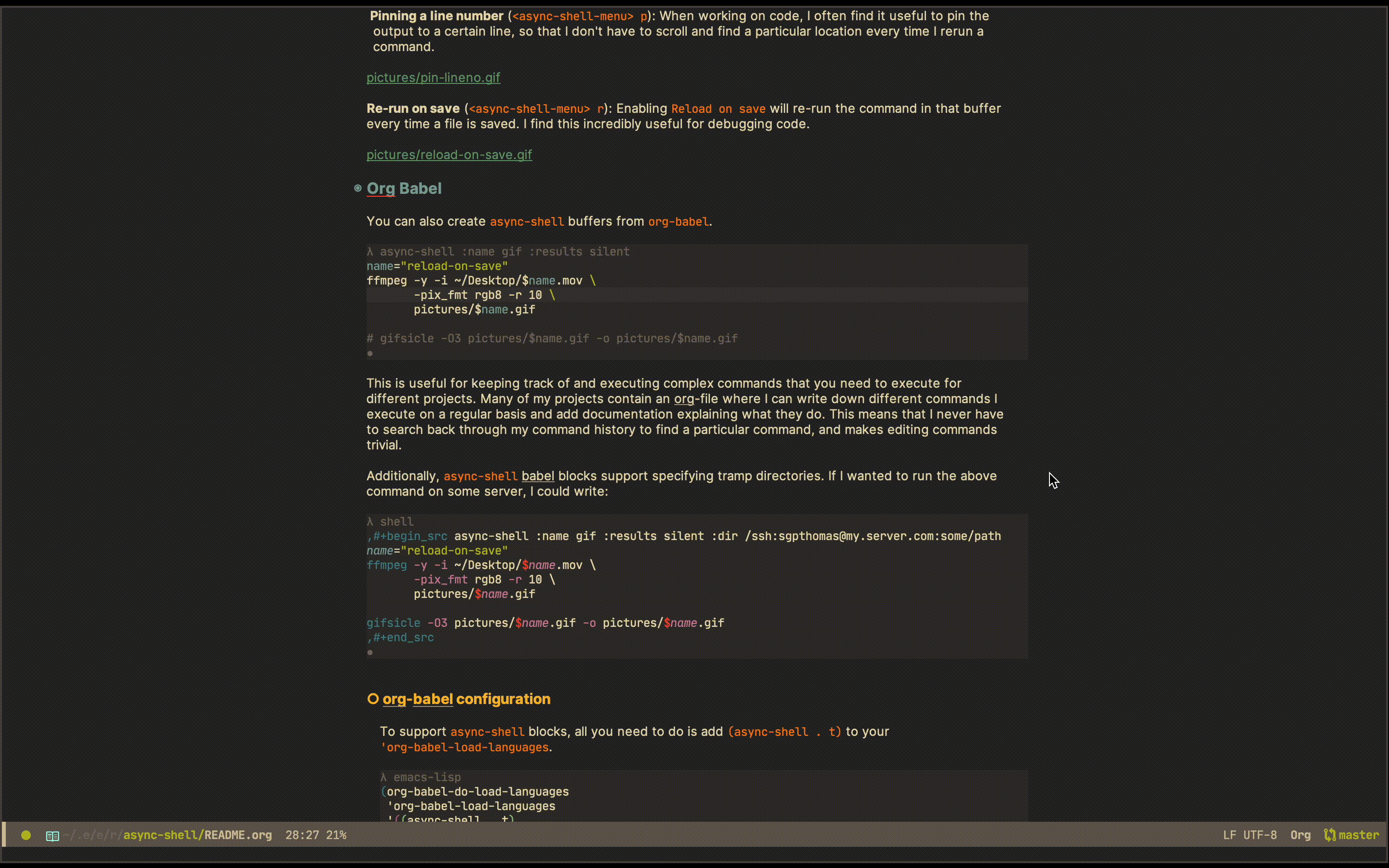The width and height of the screenshot is (1389, 868).
Task: Click the org-babel configuration heading circle bullet
Action: (373, 699)
